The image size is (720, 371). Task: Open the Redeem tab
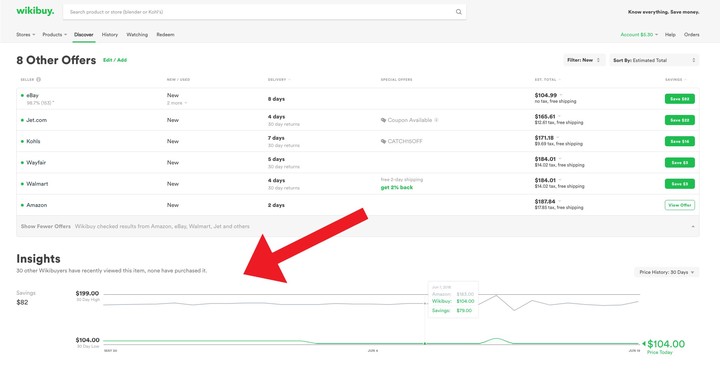pos(165,34)
